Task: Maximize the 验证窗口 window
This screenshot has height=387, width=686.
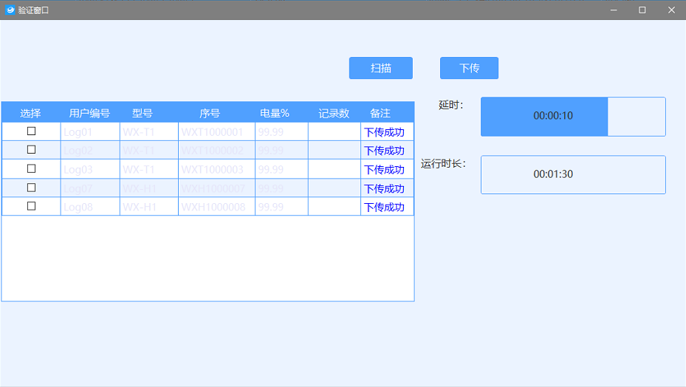Action: point(642,10)
